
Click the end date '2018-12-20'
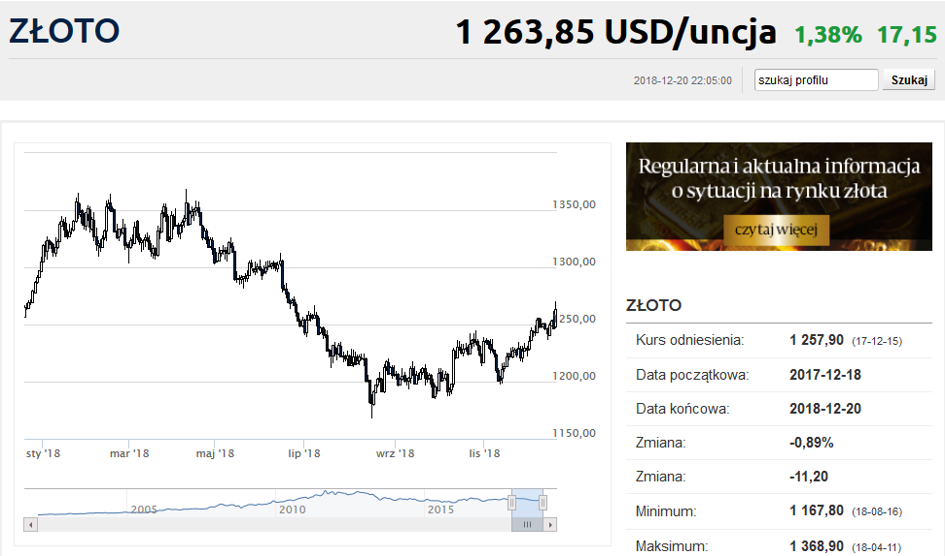[825, 408]
